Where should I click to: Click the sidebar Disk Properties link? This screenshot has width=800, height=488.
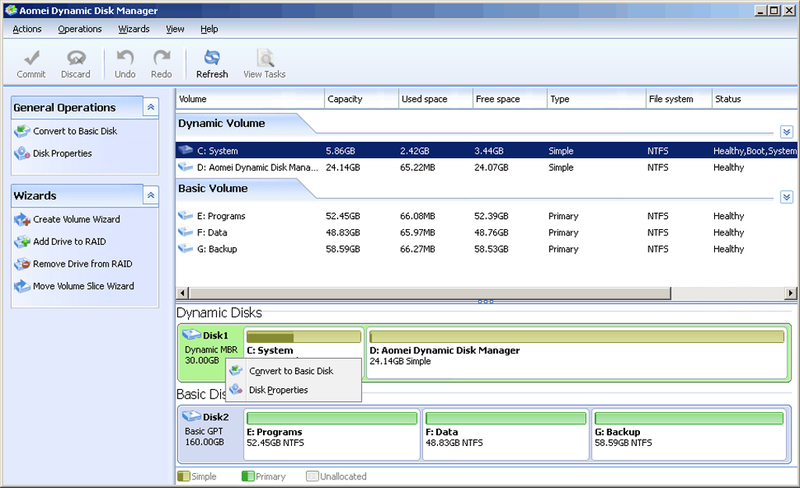[62, 154]
